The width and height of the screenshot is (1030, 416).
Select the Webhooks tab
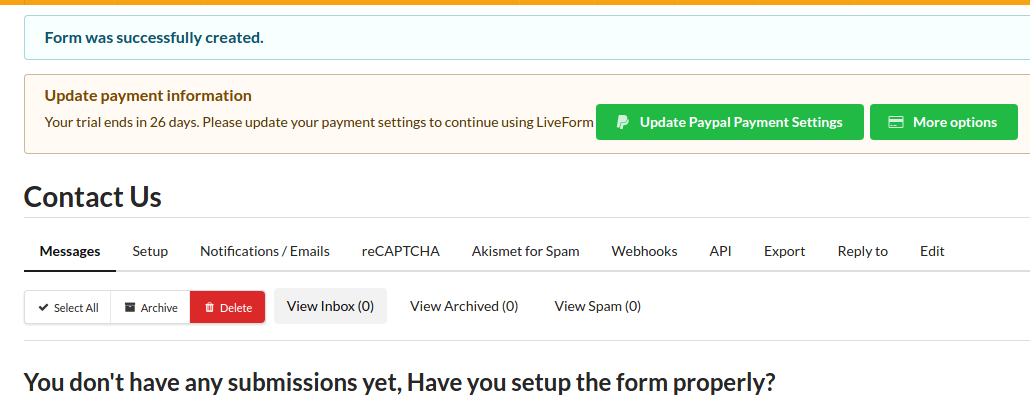pos(644,251)
